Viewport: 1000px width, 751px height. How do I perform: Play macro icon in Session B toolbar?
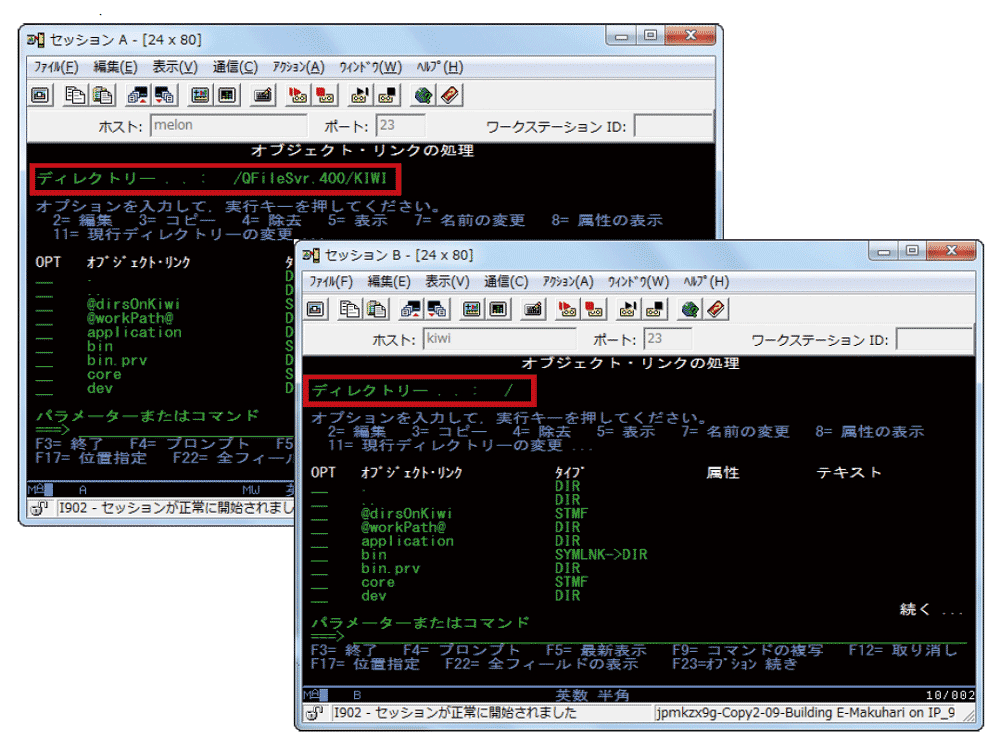(x=628, y=309)
